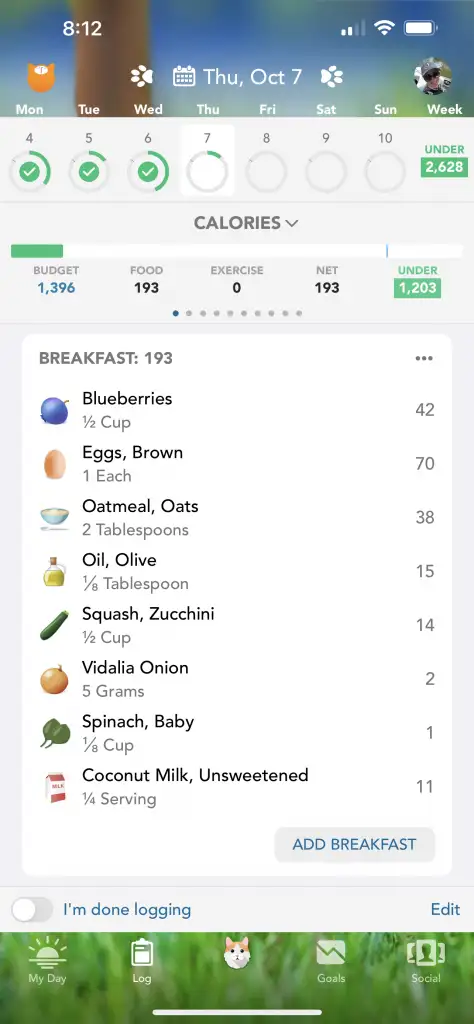Screen dimensions: 474x1024
Task: Toggle the I'm done logging switch
Action: [32, 909]
